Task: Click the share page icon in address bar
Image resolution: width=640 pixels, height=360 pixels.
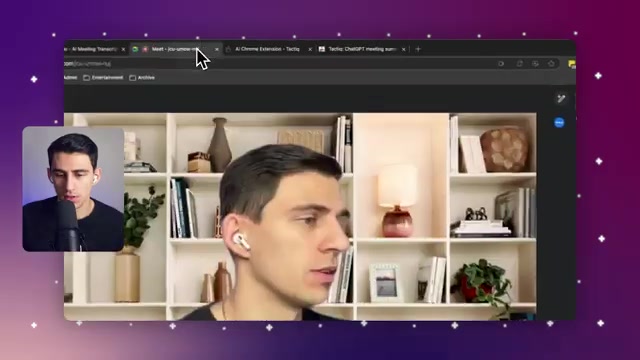Action: (520, 64)
